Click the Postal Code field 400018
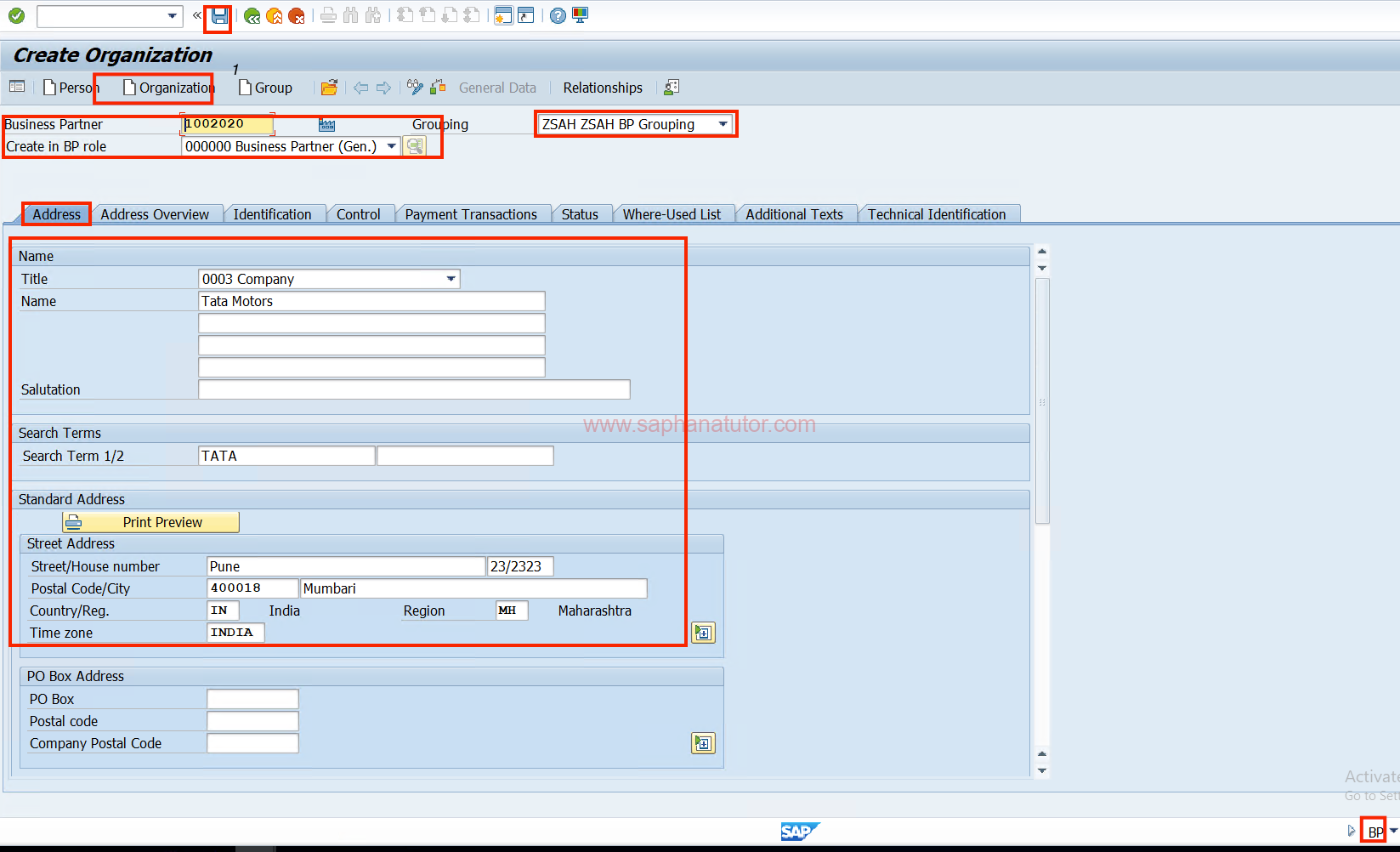 point(252,588)
